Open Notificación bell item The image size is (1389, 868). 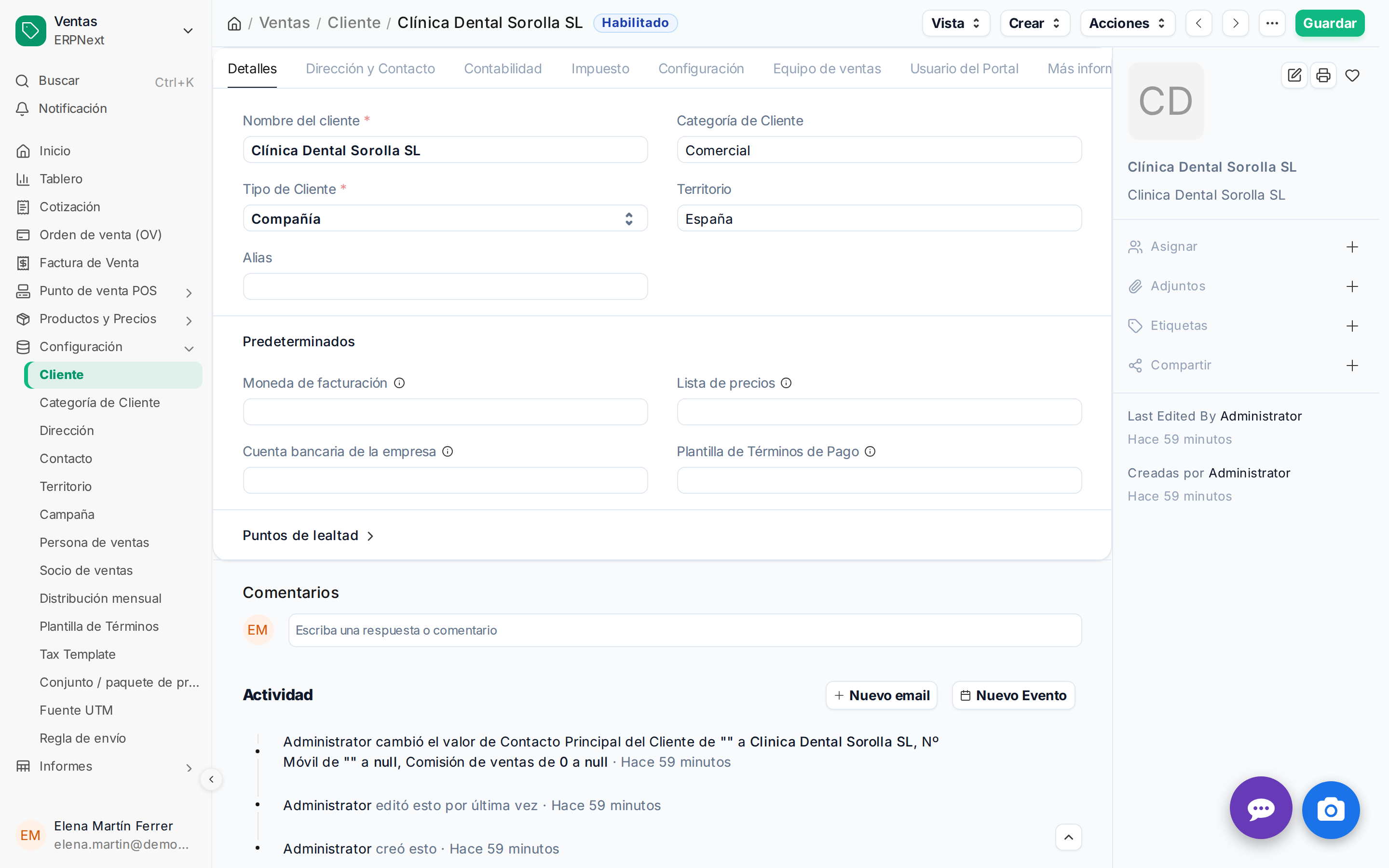pyautogui.click(x=106, y=108)
